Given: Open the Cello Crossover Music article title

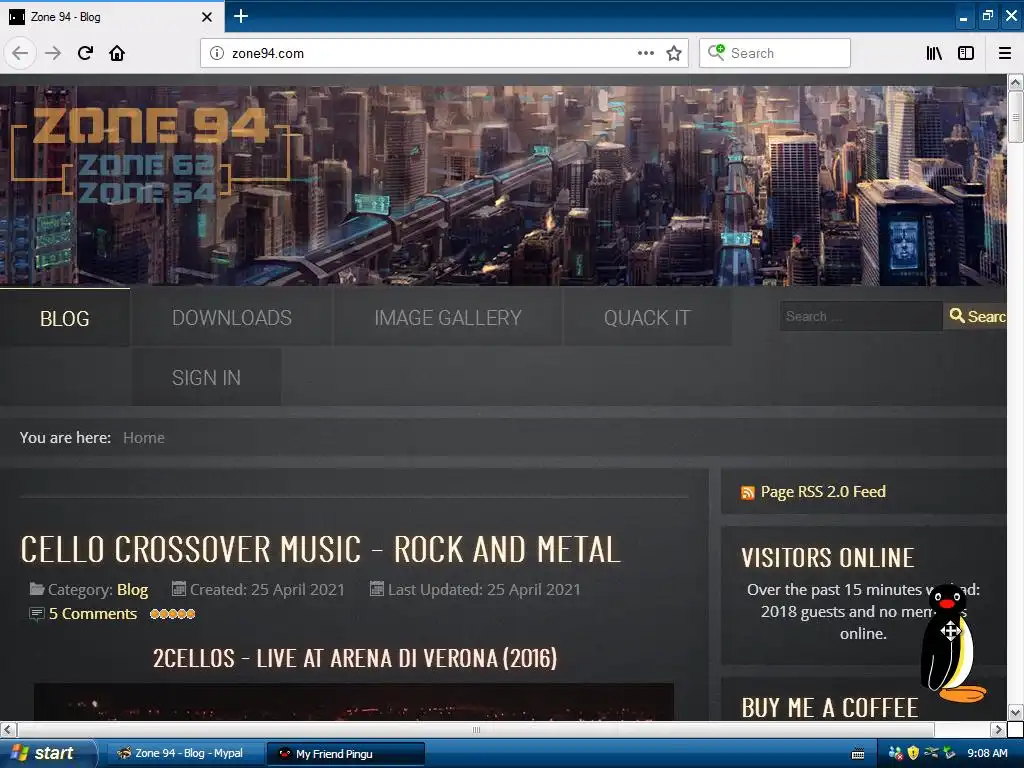Looking at the screenshot, I should click(x=320, y=549).
